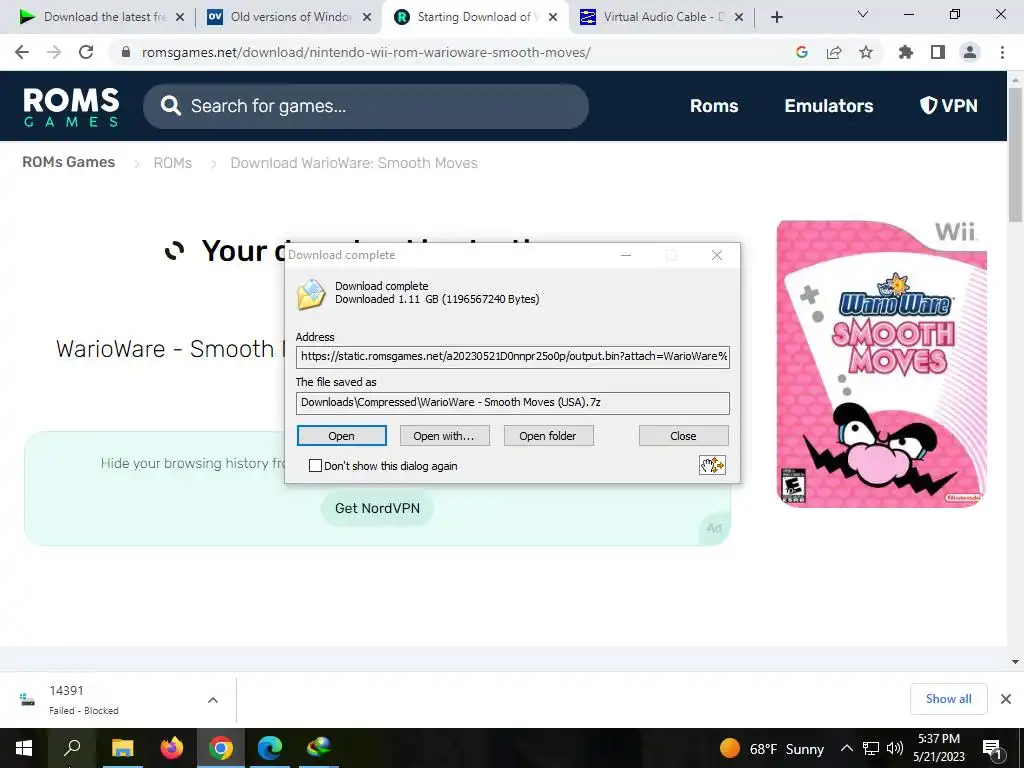Open the notification center icon
Screen dimensions: 1024x768
pos(993,750)
